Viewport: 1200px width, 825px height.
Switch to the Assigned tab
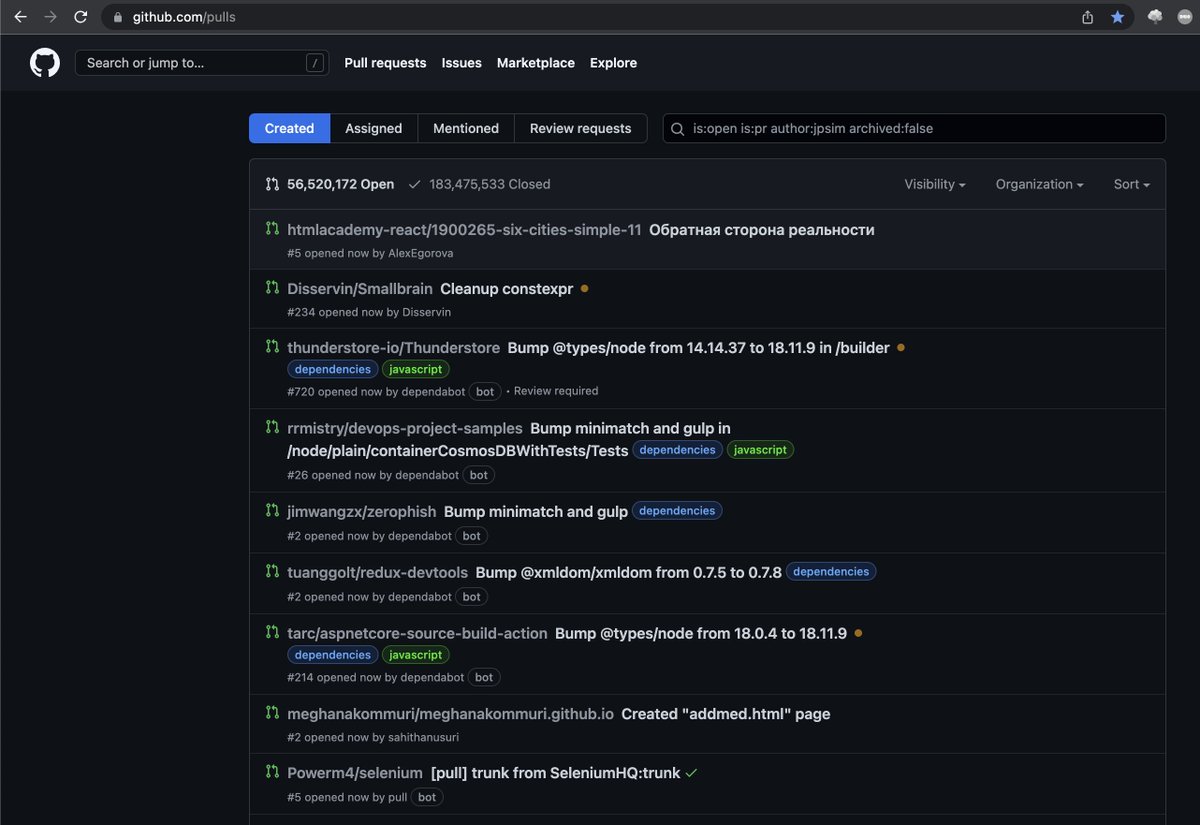click(x=374, y=128)
